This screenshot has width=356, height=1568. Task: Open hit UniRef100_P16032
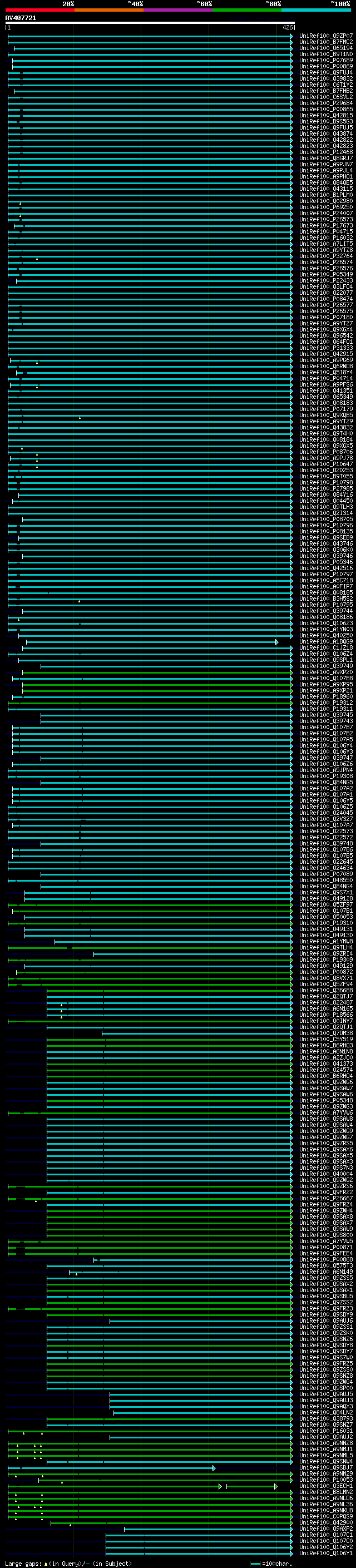point(326,238)
